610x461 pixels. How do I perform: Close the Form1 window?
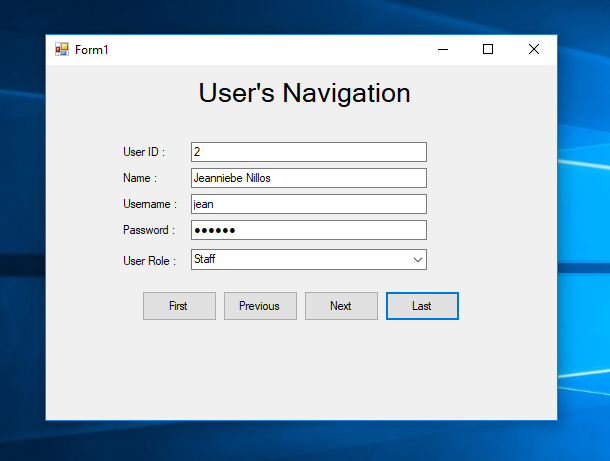534,49
